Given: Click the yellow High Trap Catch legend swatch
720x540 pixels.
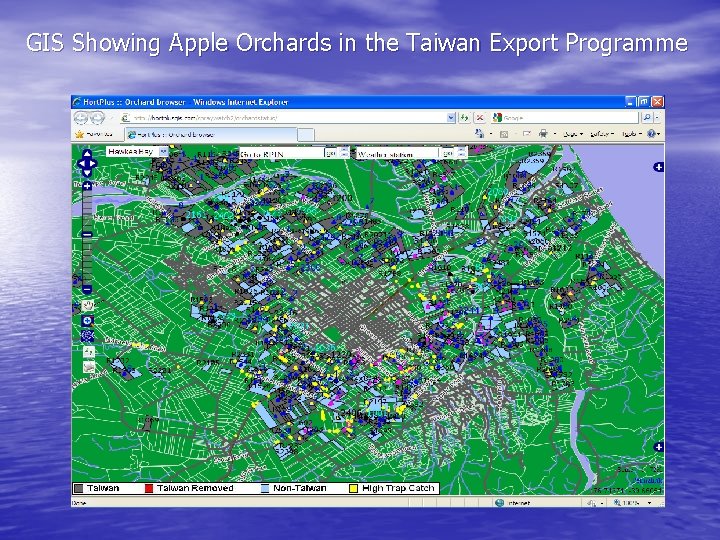Looking at the screenshot, I should [x=354, y=489].
